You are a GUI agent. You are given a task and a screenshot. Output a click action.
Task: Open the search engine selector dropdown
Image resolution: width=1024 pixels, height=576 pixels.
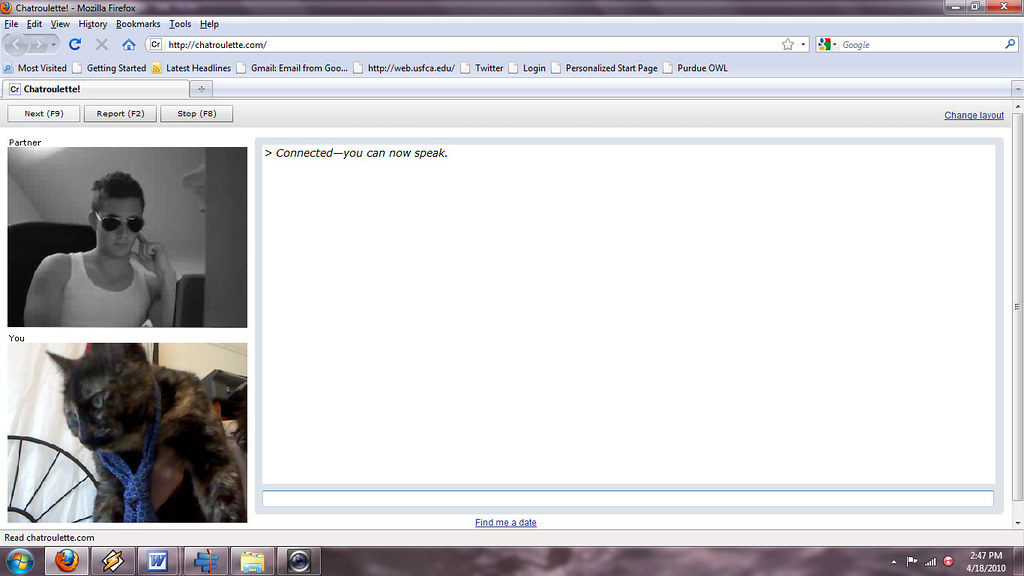coord(827,44)
